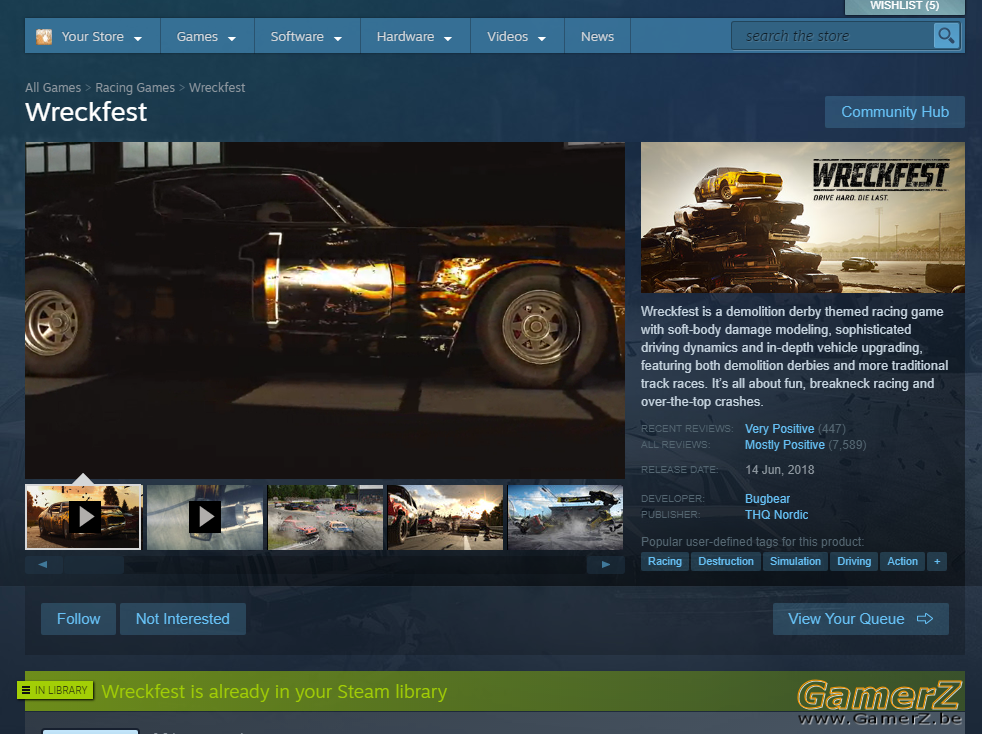Image resolution: width=982 pixels, height=734 pixels.
Task: Play the second trailer video thumbnail
Action: point(205,517)
